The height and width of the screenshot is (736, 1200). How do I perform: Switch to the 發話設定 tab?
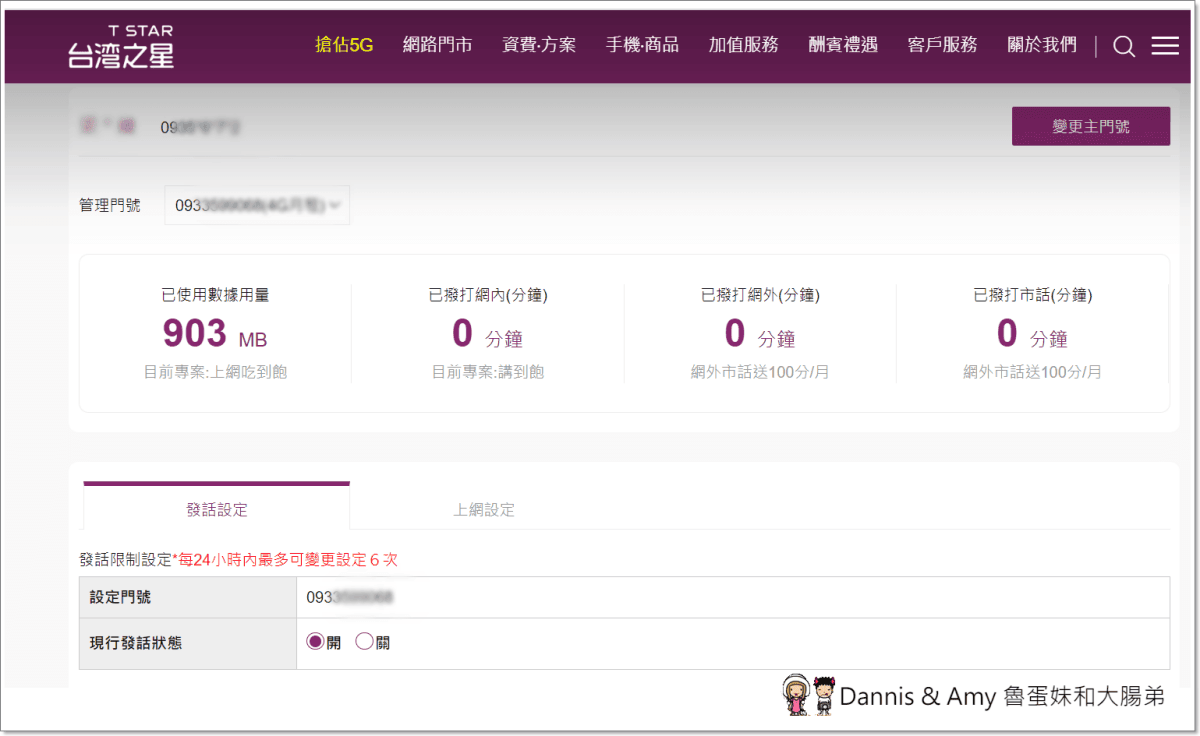click(x=217, y=509)
